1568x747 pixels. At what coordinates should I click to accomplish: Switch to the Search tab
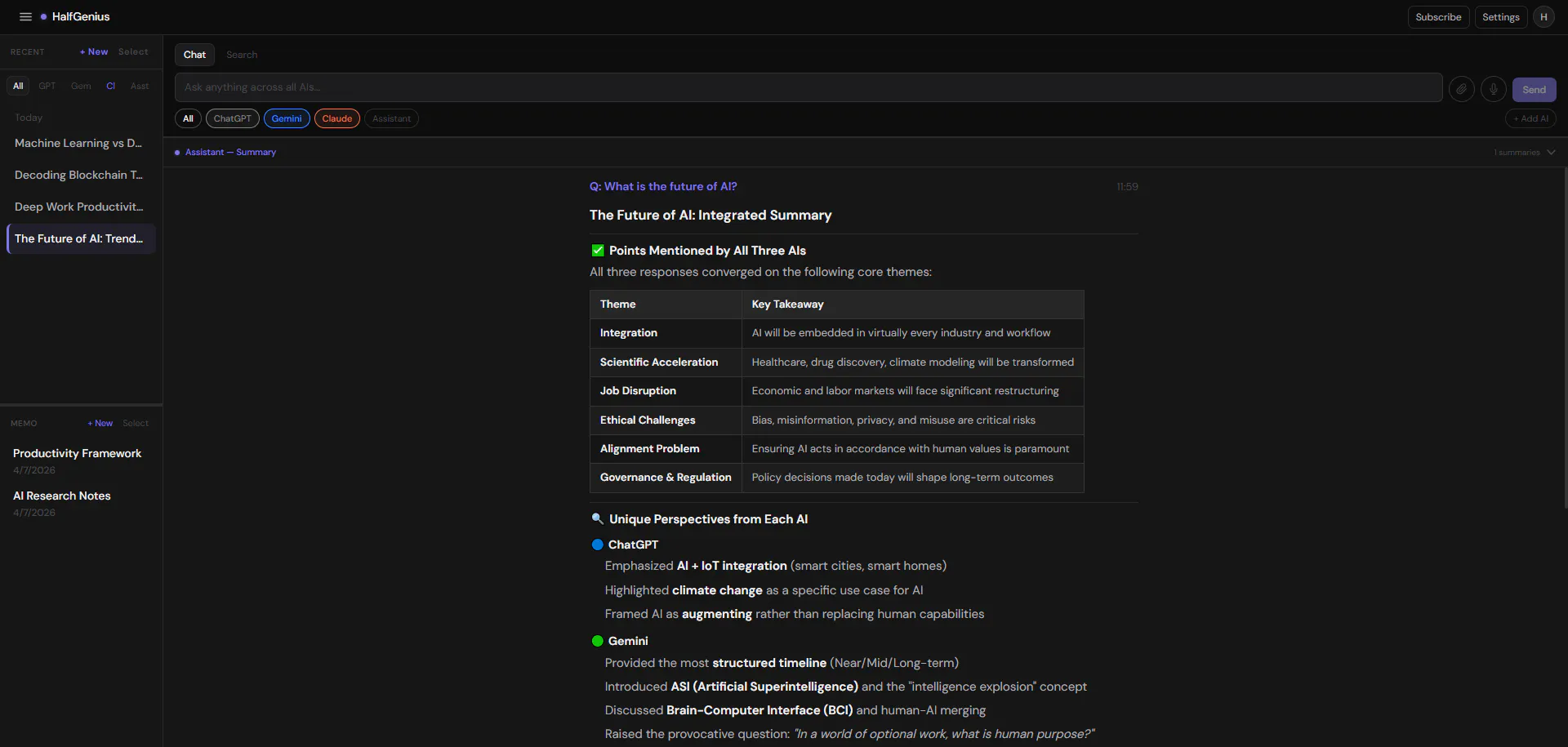click(242, 55)
